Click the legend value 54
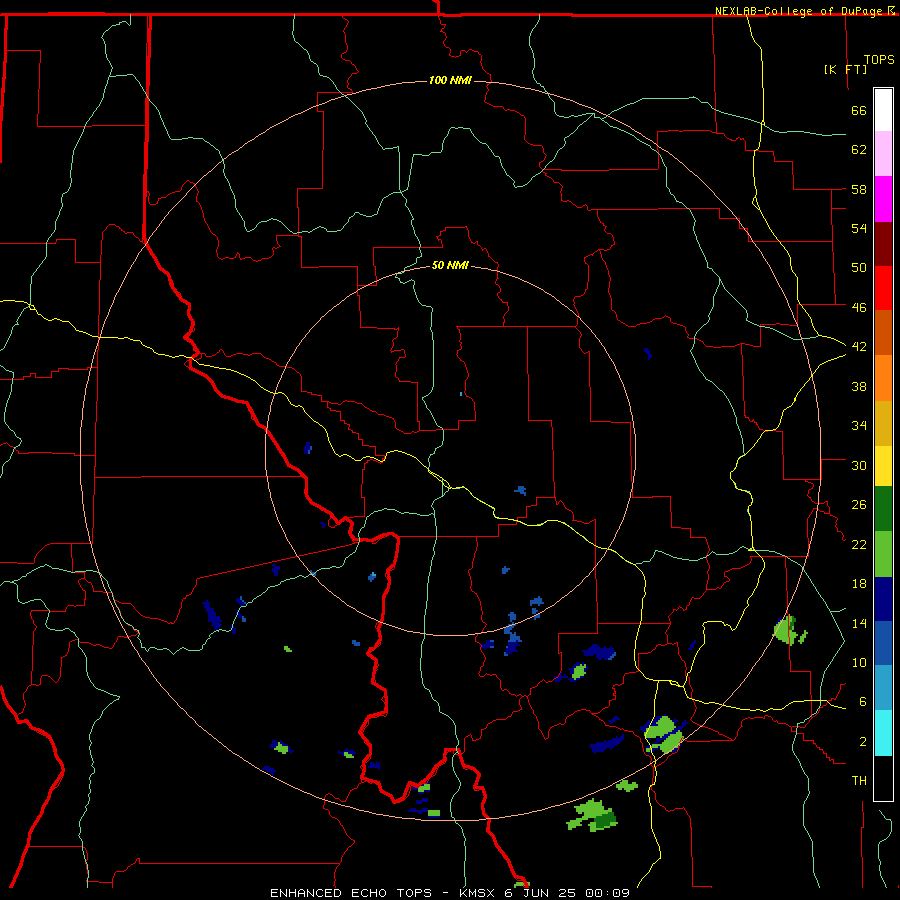 pyautogui.click(x=859, y=228)
